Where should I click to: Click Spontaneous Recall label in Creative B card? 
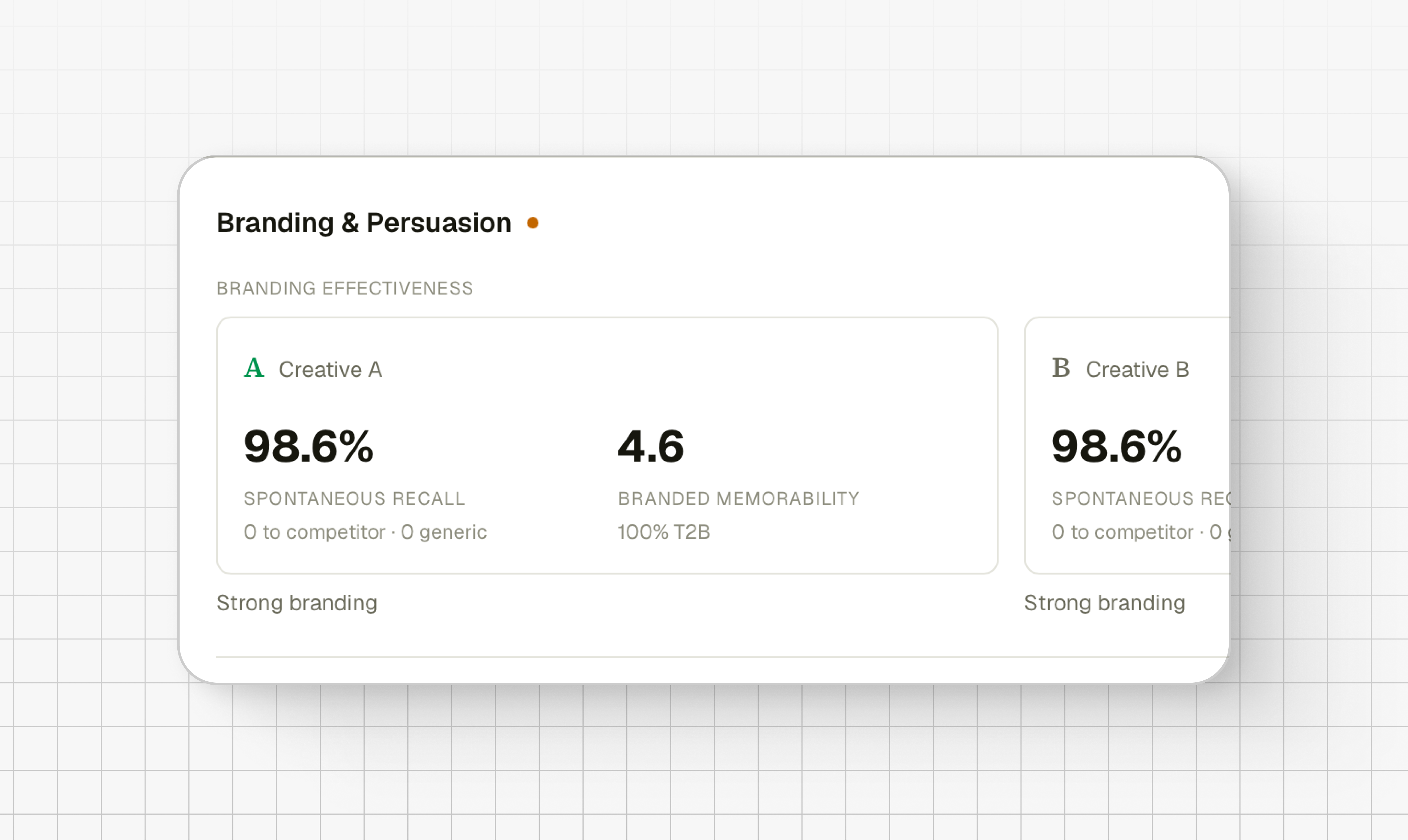coord(1141,498)
